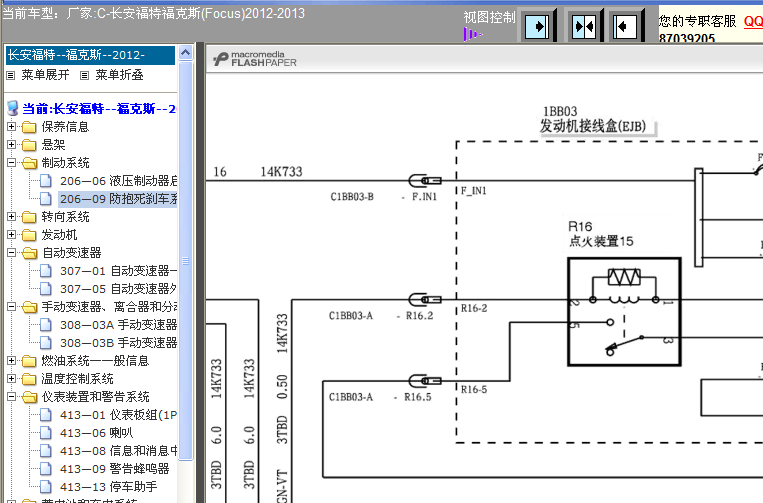This screenshot has width=763, height=503.
Task: Click the open folder icon for 自动变速器
Action: click(x=29, y=253)
